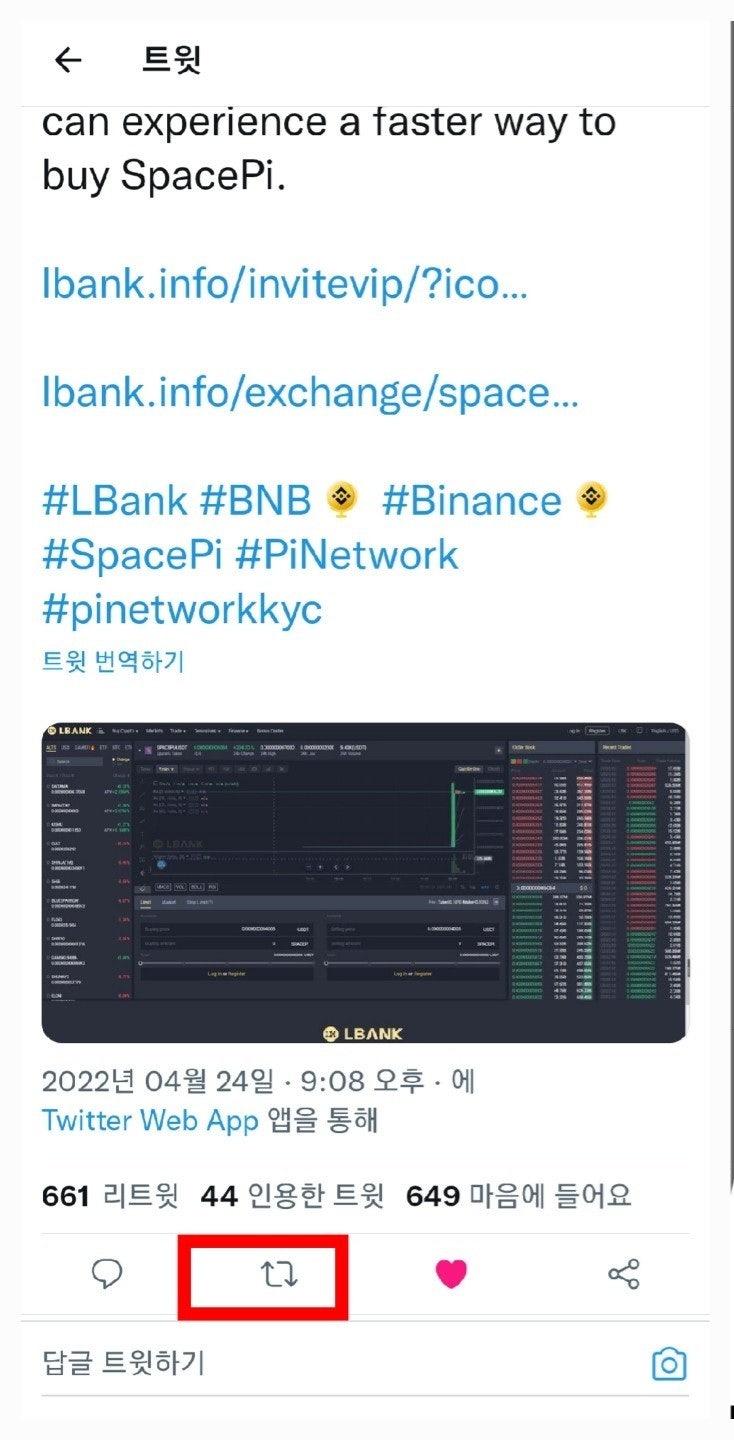Screen dimensions: 734x1440
Task: Tap the #LBank hashtag
Action: [x=115, y=500]
